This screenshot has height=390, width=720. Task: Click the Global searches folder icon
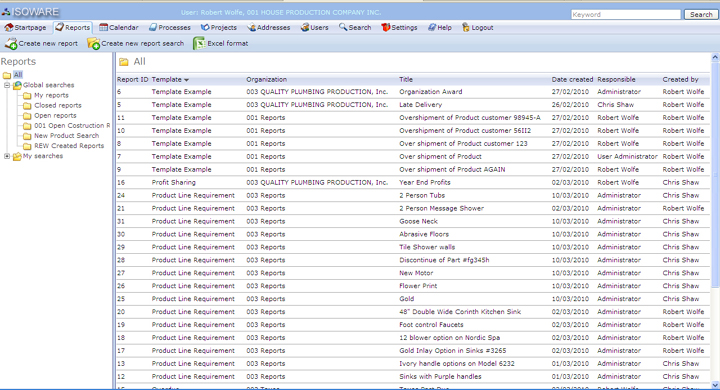[x=17, y=85]
